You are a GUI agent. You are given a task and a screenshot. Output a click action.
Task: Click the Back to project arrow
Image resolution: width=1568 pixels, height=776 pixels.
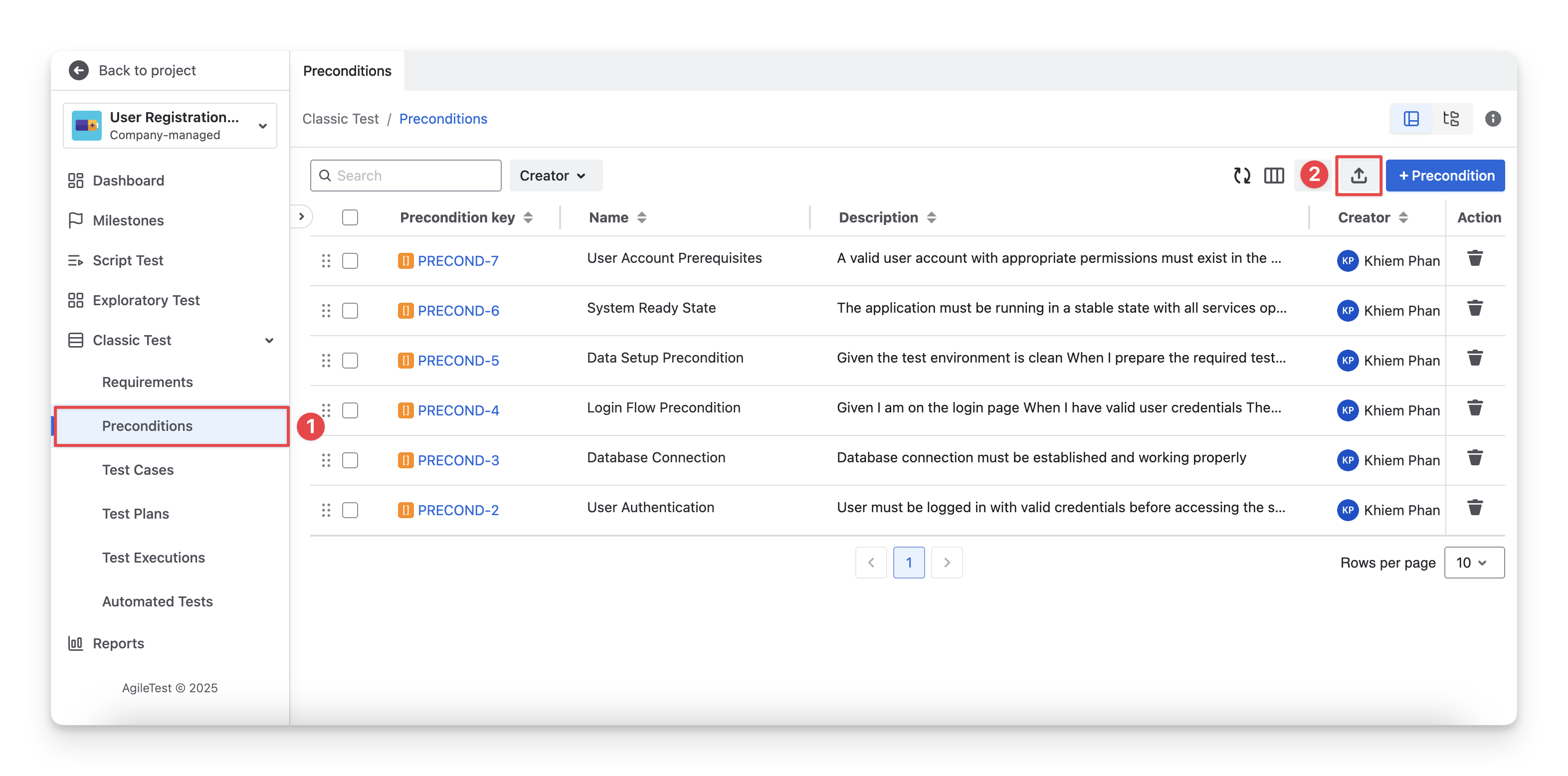tap(78, 71)
